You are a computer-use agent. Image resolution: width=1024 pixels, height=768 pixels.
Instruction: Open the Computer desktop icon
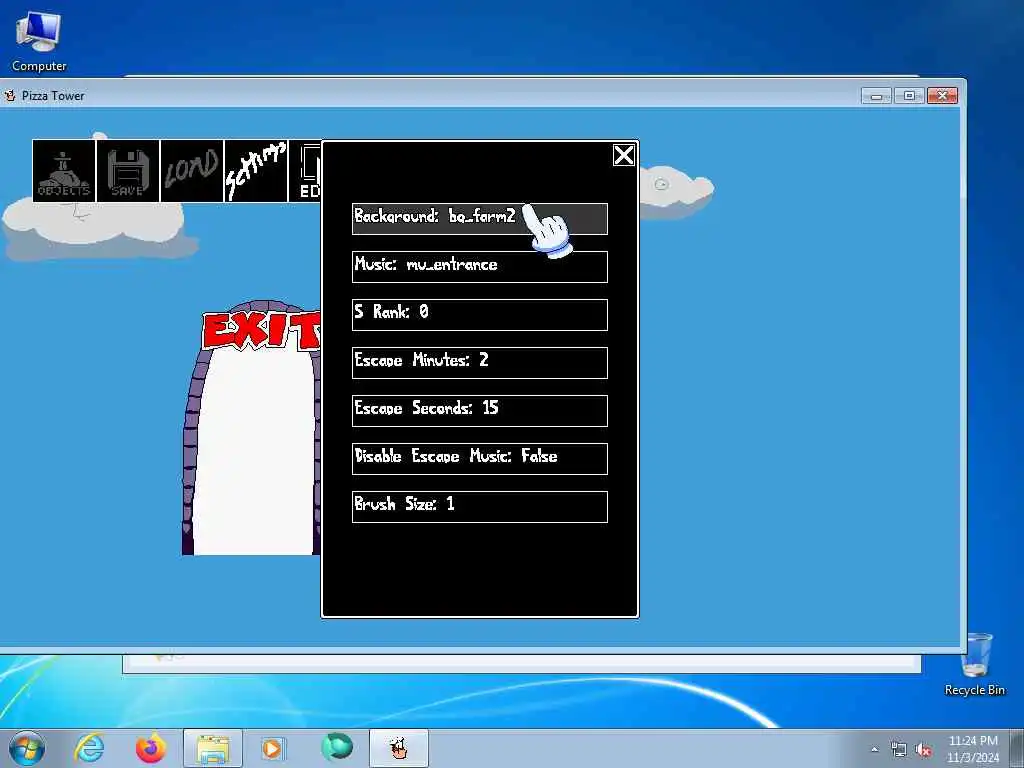point(39,40)
